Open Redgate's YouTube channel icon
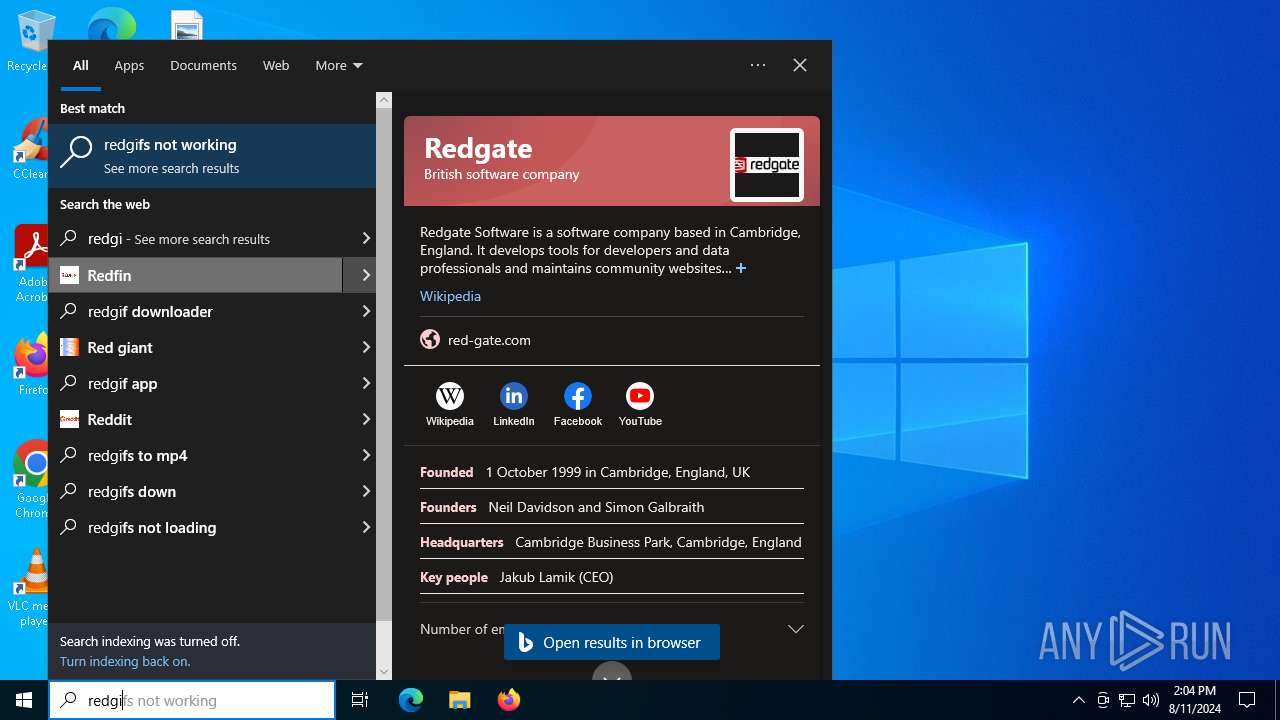Screen dimensions: 1280x720 tap(640, 397)
